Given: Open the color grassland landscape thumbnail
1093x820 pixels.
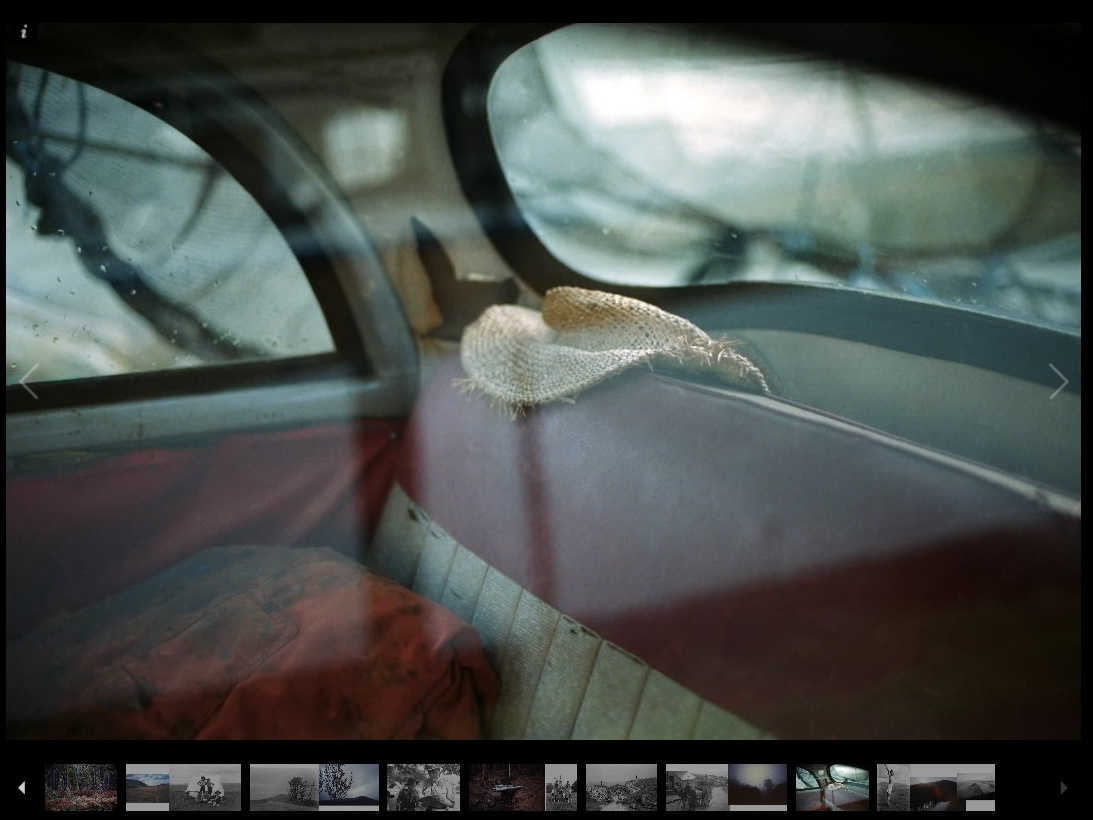Looking at the screenshot, I should 147,787.
